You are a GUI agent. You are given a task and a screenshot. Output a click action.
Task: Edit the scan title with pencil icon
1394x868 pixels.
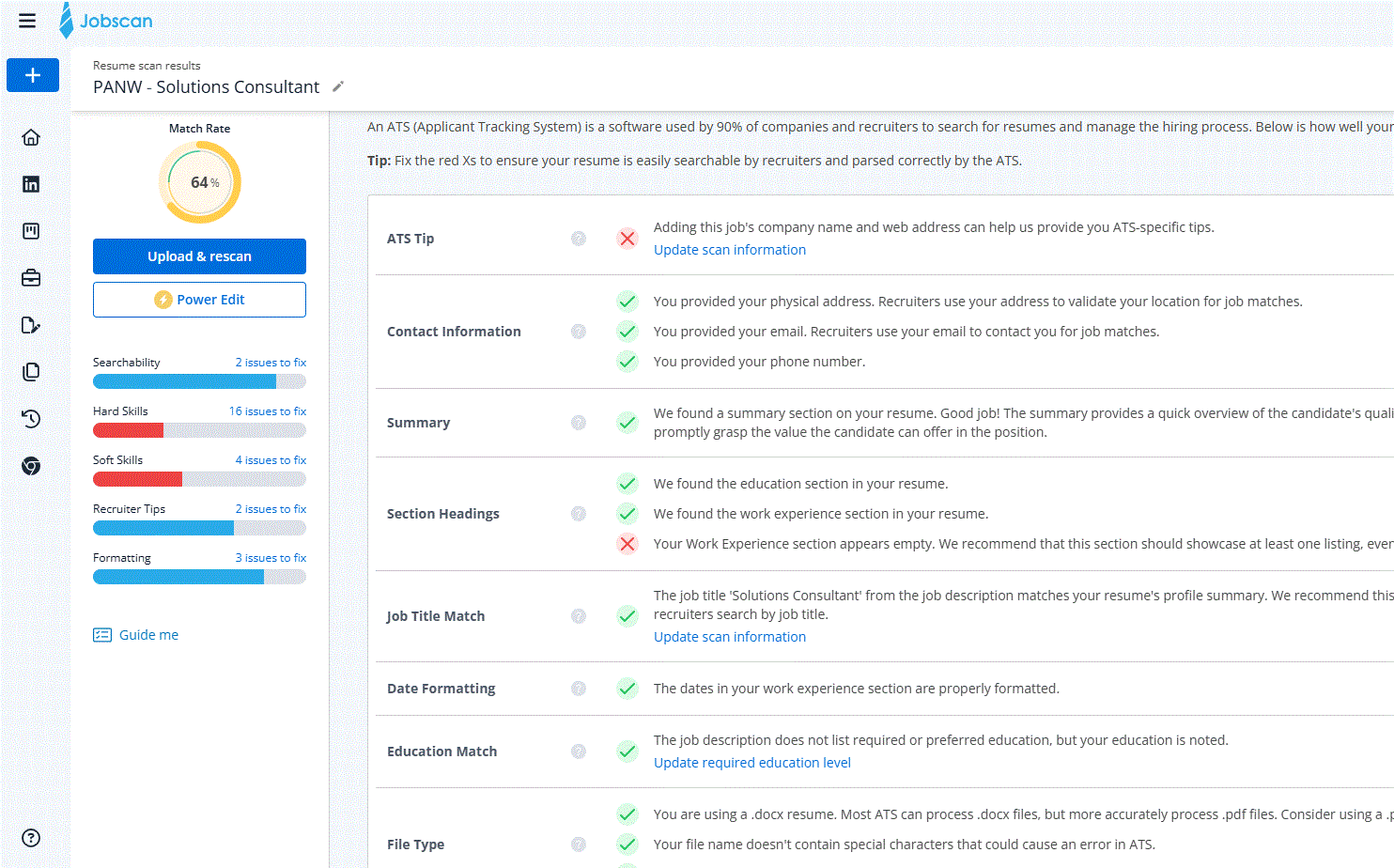tap(338, 86)
